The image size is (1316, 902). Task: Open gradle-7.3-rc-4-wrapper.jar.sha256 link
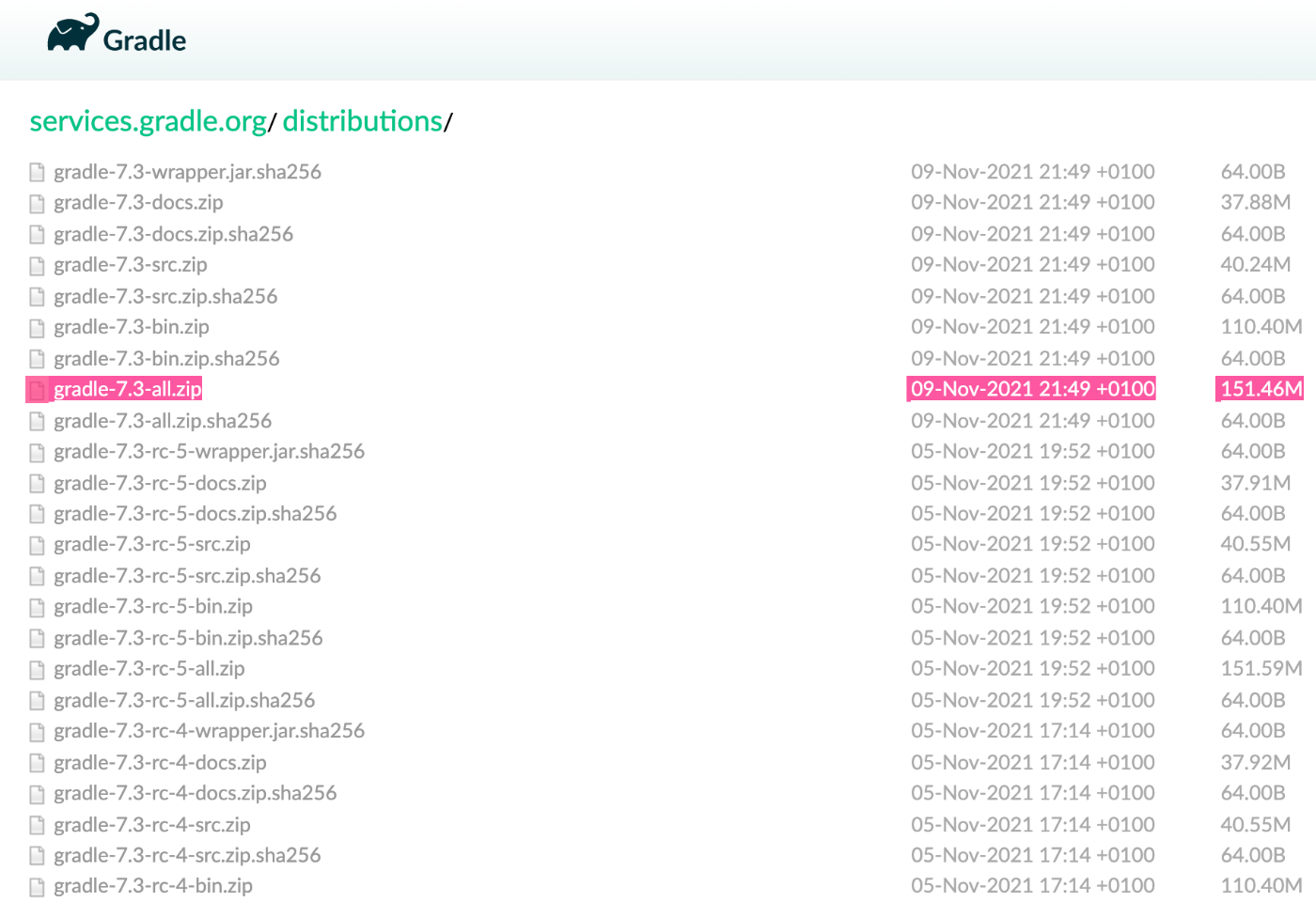pos(209,731)
